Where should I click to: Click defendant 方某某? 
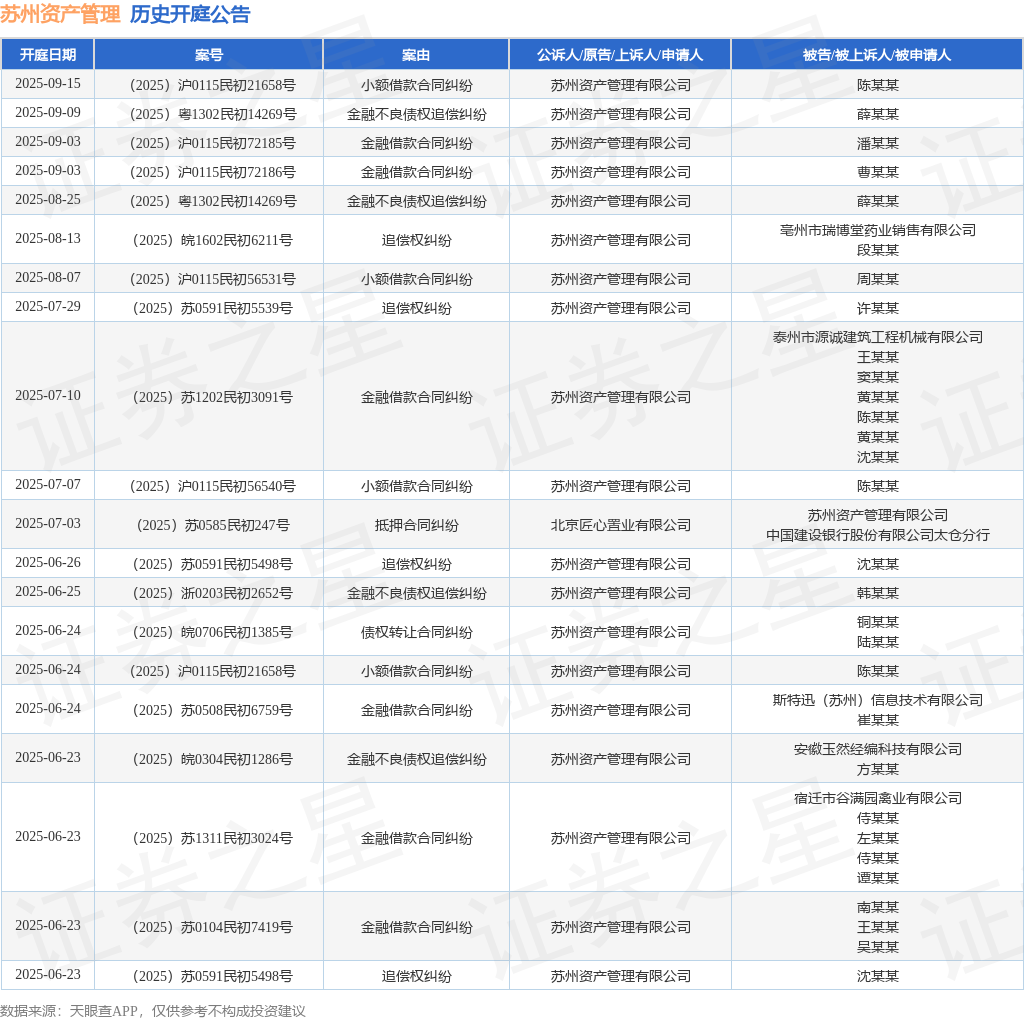point(878,769)
